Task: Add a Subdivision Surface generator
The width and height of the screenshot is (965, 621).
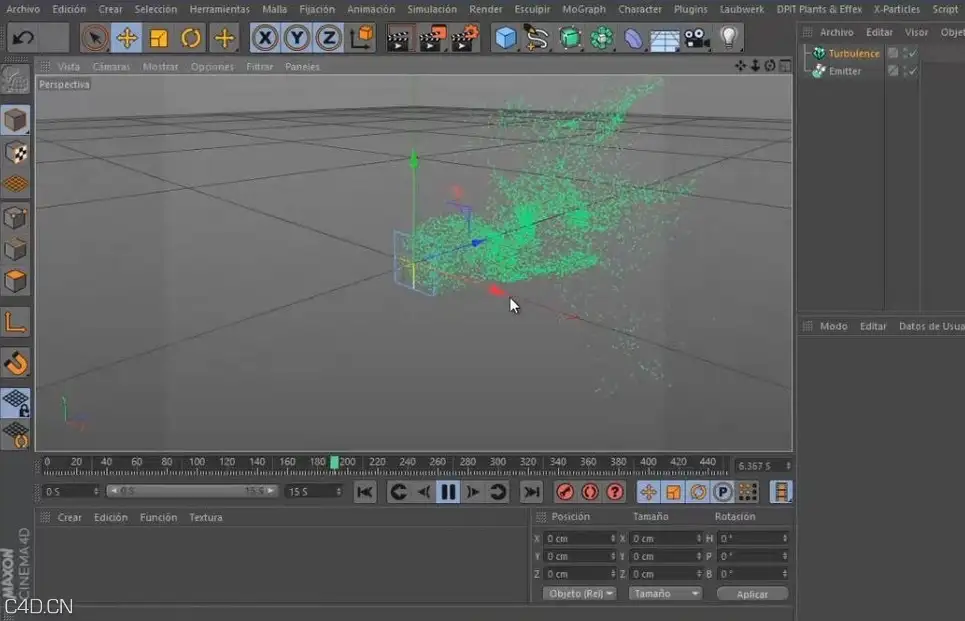Action: (x=570, y=38)
